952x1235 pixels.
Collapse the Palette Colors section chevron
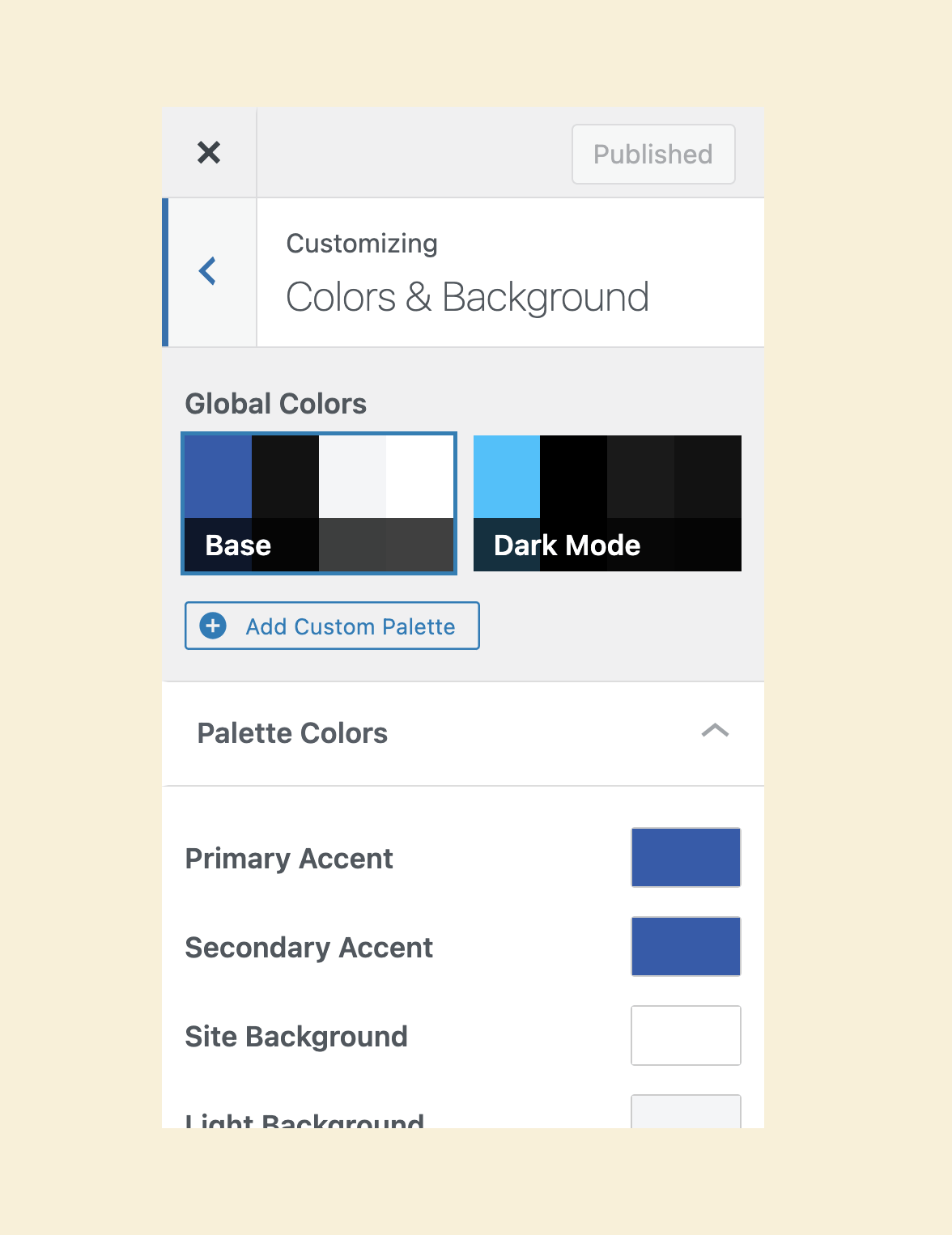coord(715,732)
